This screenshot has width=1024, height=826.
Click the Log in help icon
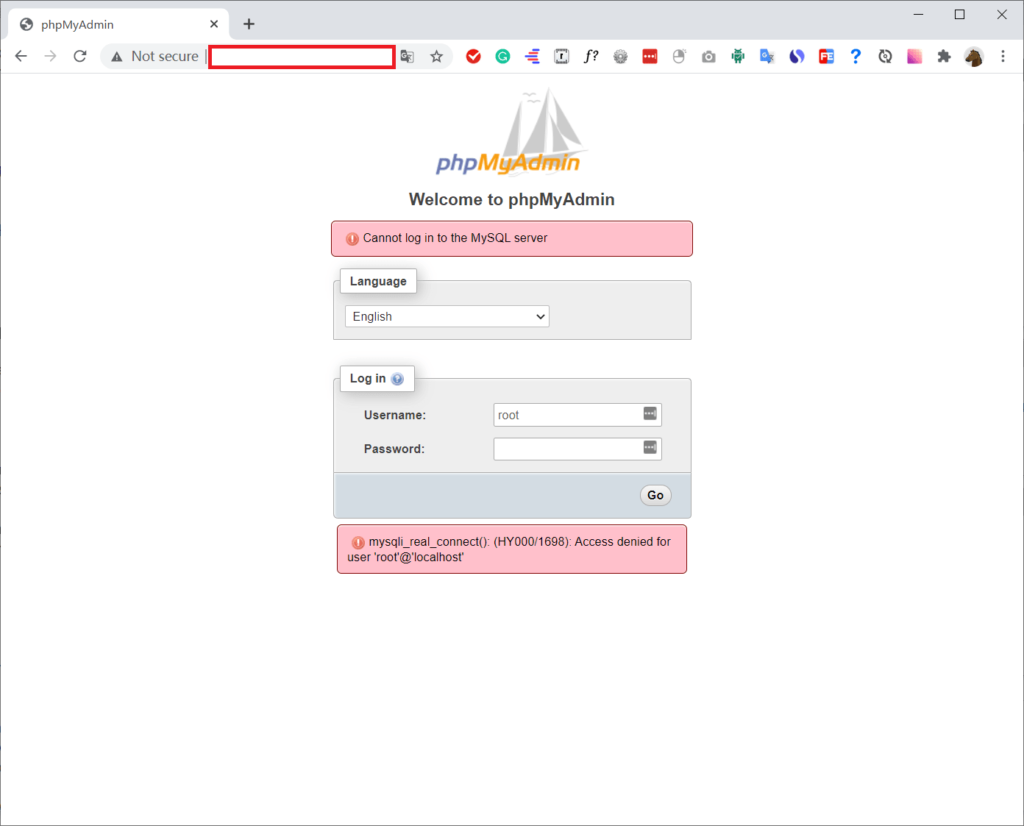397,379
